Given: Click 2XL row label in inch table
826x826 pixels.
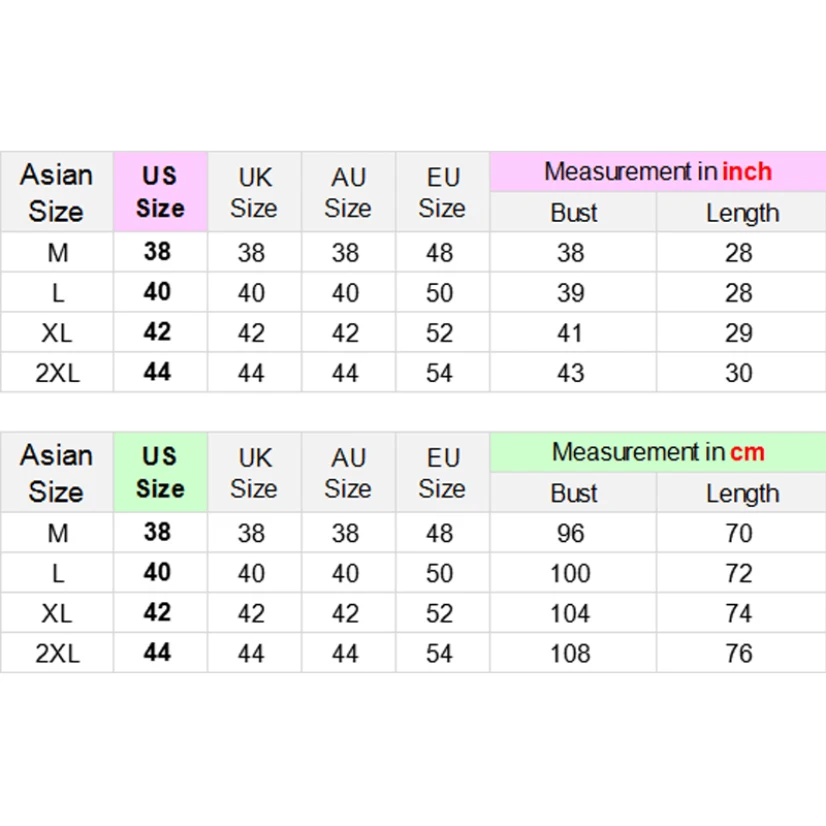Looking at the screenshot, I should (x=57, y=373).
